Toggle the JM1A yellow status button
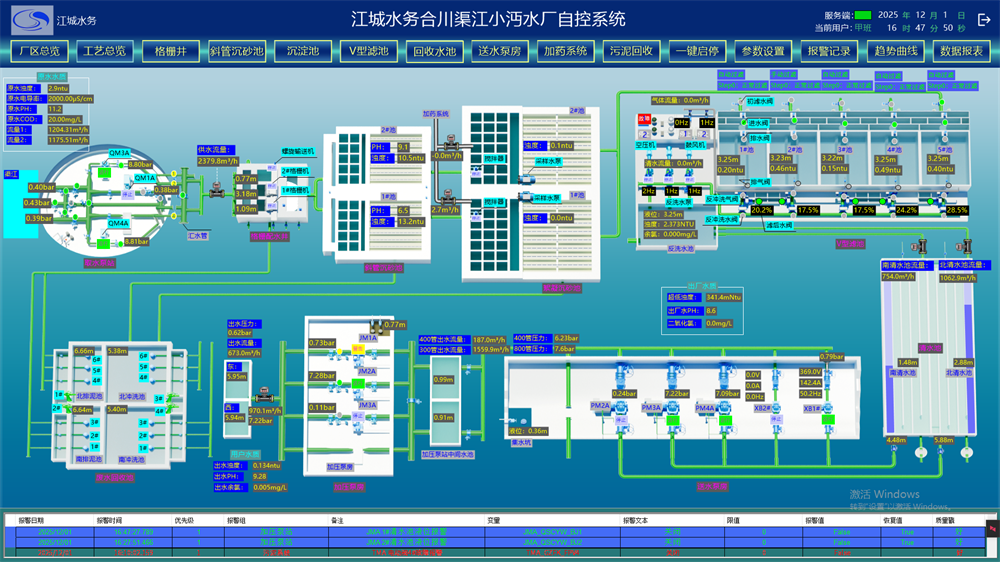 (358, 349)
